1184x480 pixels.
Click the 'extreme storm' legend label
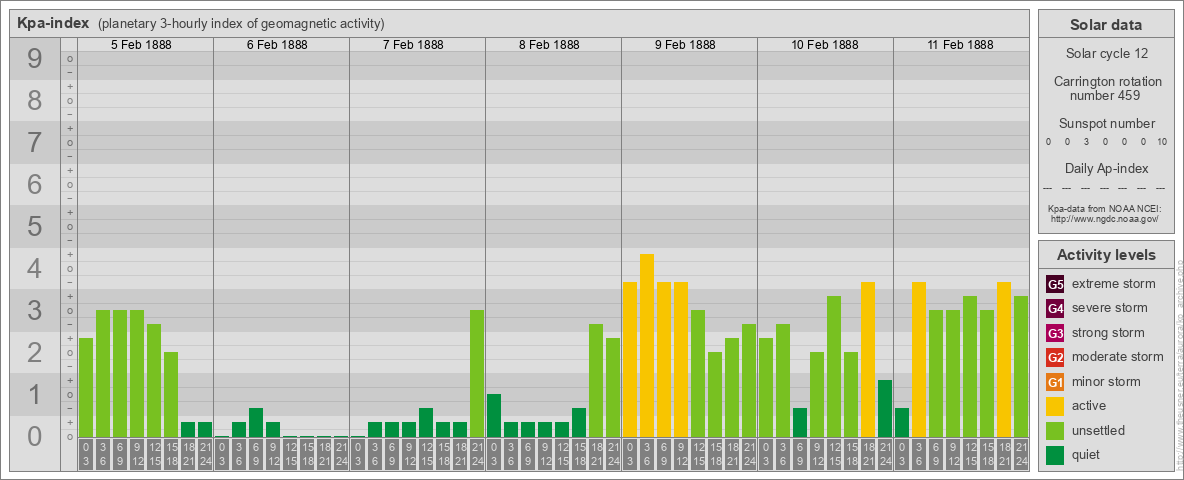click(1113, 284)
